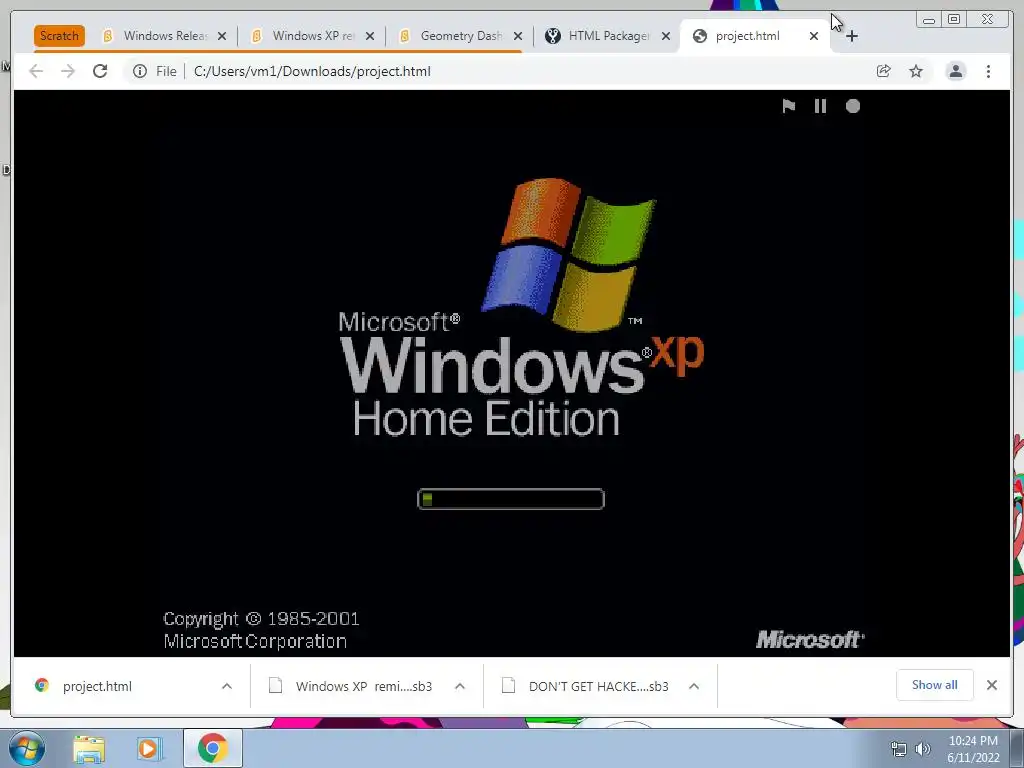Image resolution: width=1024 pixels, height=768 pixels.
Task: Click the Windows XP loading progress bar
Action: click(x=511, y=499)
